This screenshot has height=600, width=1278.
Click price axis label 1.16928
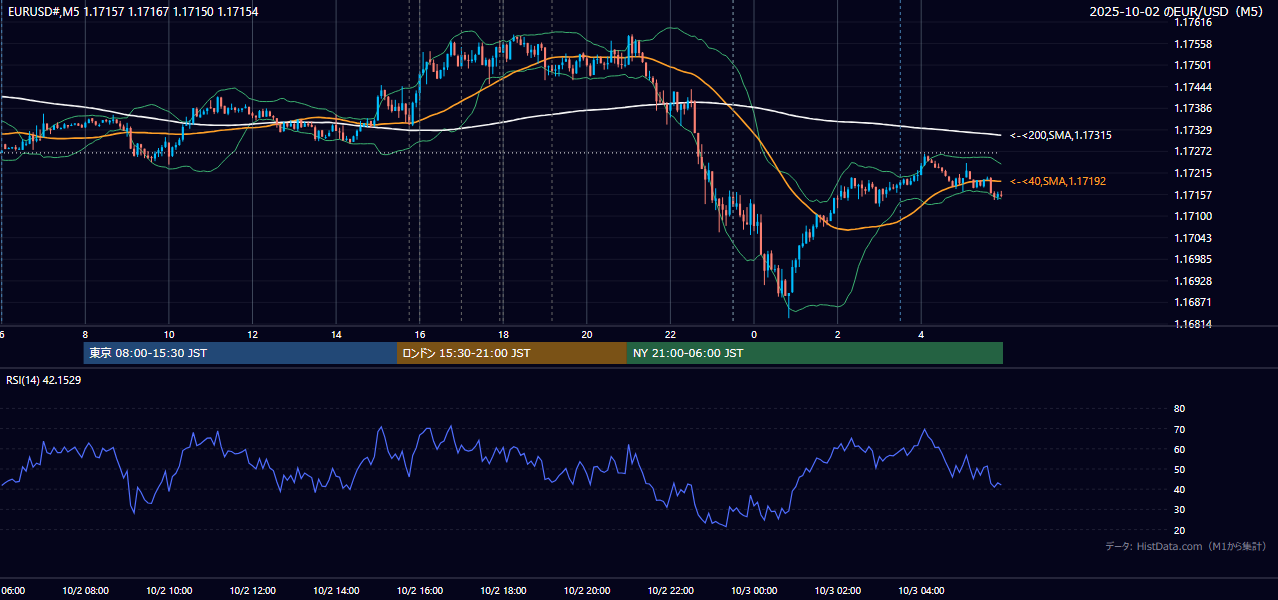(x=1193, y=281)
